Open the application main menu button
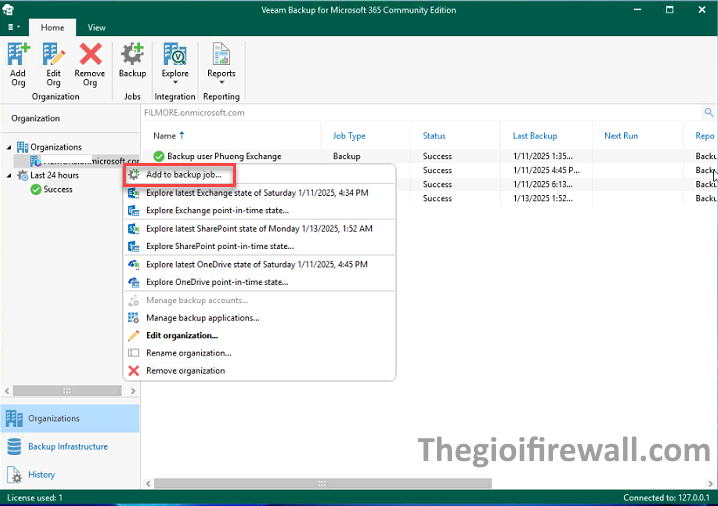Viewport: 718px width, 506px height. (14, 27)
